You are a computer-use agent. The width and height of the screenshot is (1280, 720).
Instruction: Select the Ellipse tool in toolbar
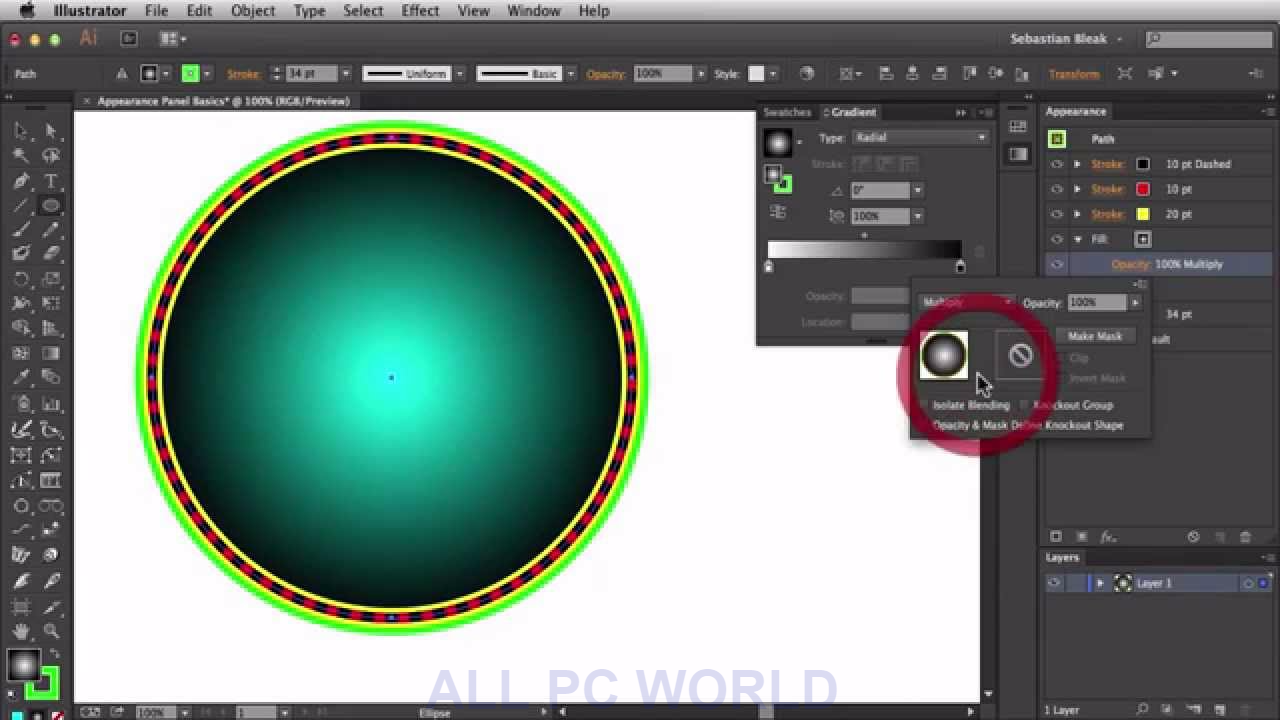coord(51,206)
